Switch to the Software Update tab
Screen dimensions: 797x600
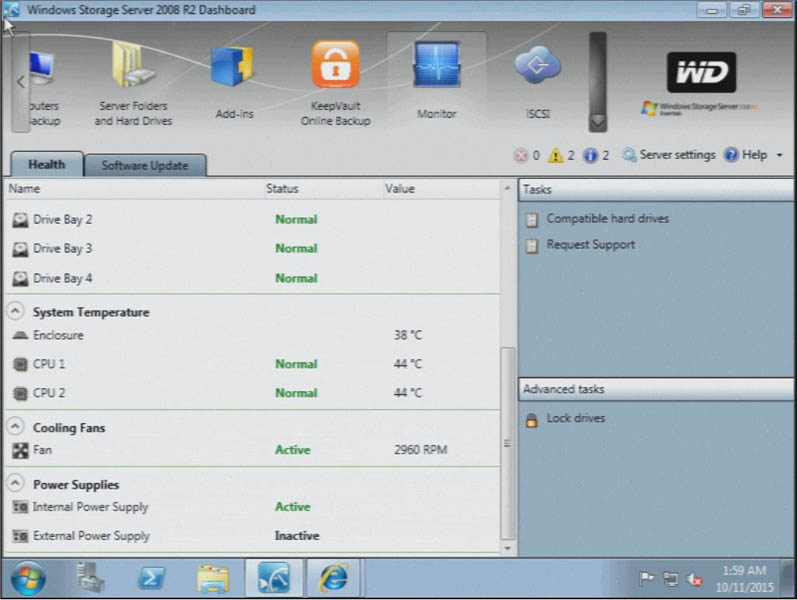coord(145,165)
